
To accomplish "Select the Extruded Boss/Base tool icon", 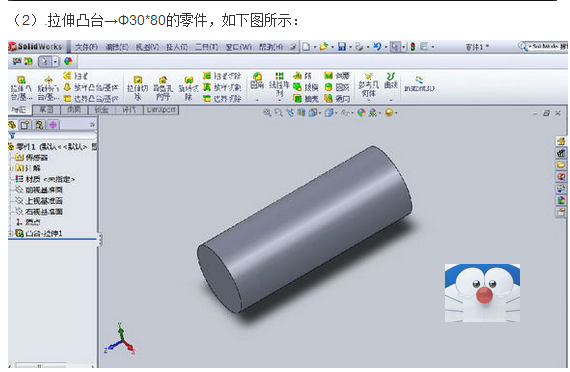I will coord(21,88).
